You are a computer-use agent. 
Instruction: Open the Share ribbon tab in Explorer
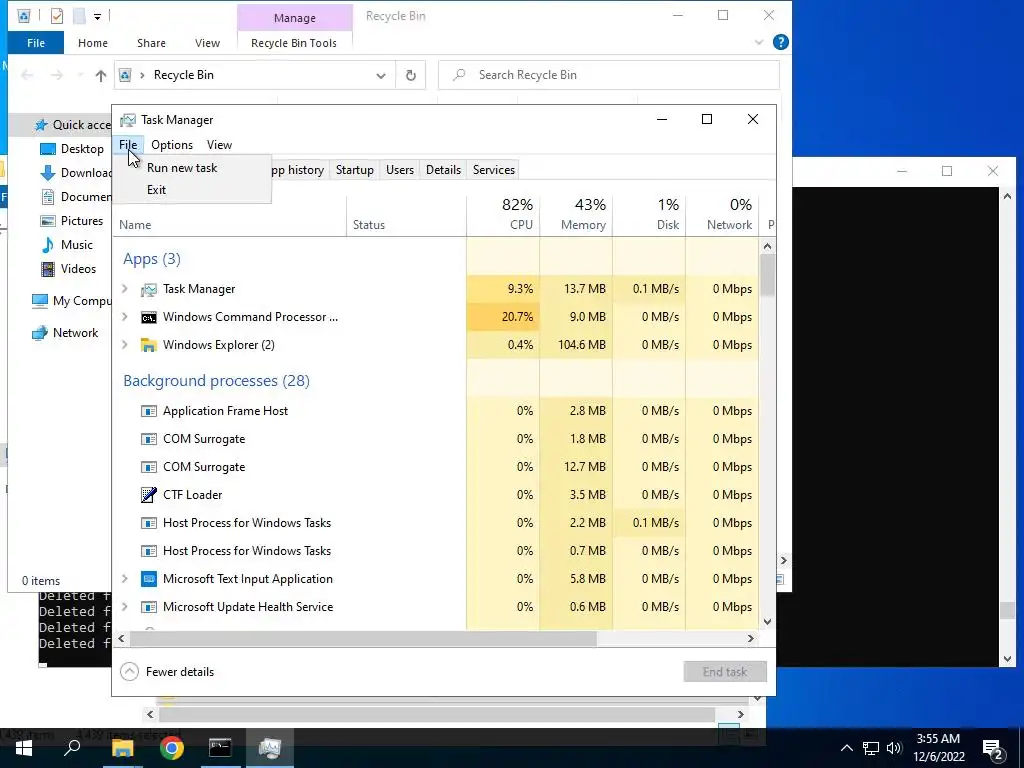[x=151, y=43]
